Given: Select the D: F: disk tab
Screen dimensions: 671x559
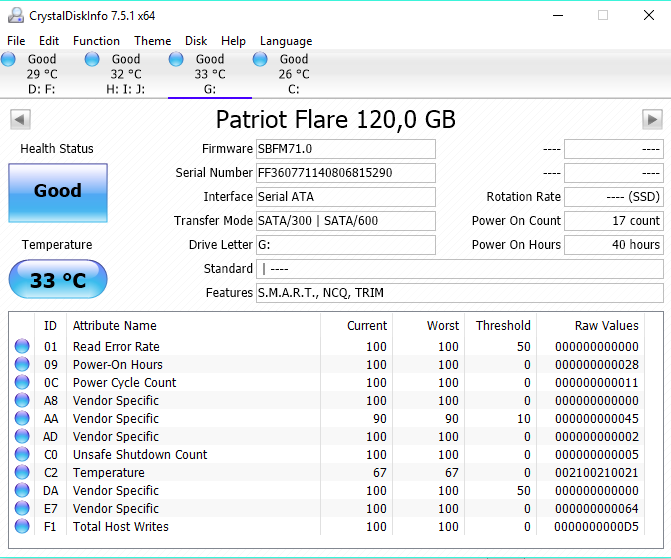Looking at the screenshot, I should pyautogui.click(x=40, y=74).
